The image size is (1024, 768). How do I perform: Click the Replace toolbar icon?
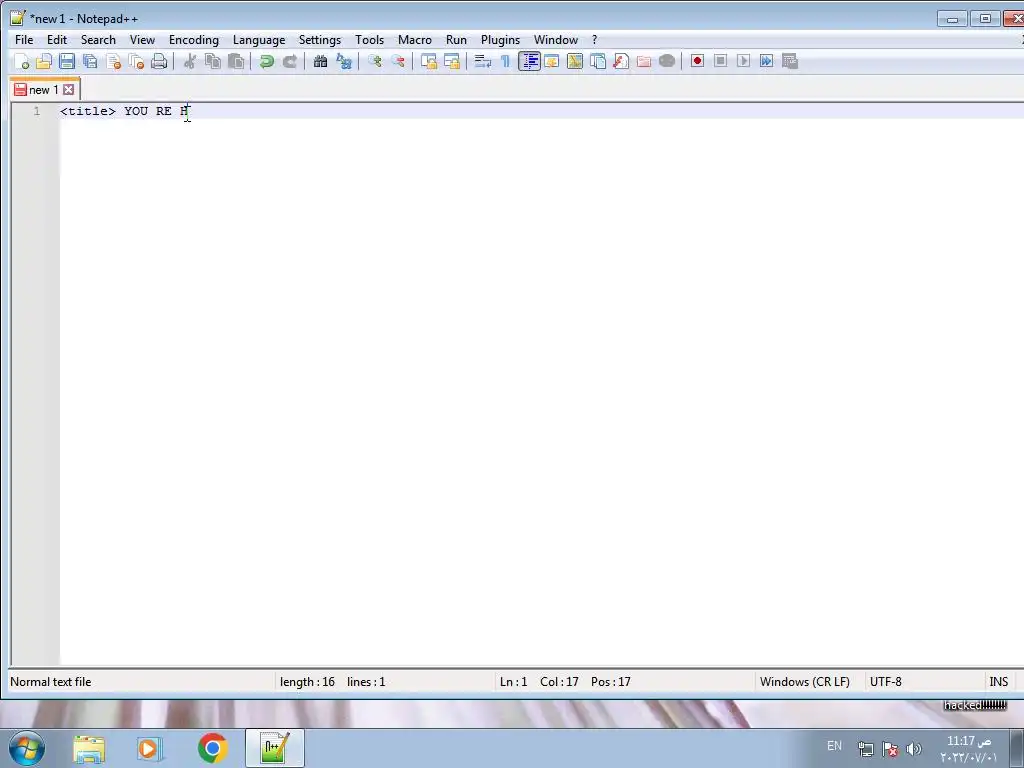(344, 61)
